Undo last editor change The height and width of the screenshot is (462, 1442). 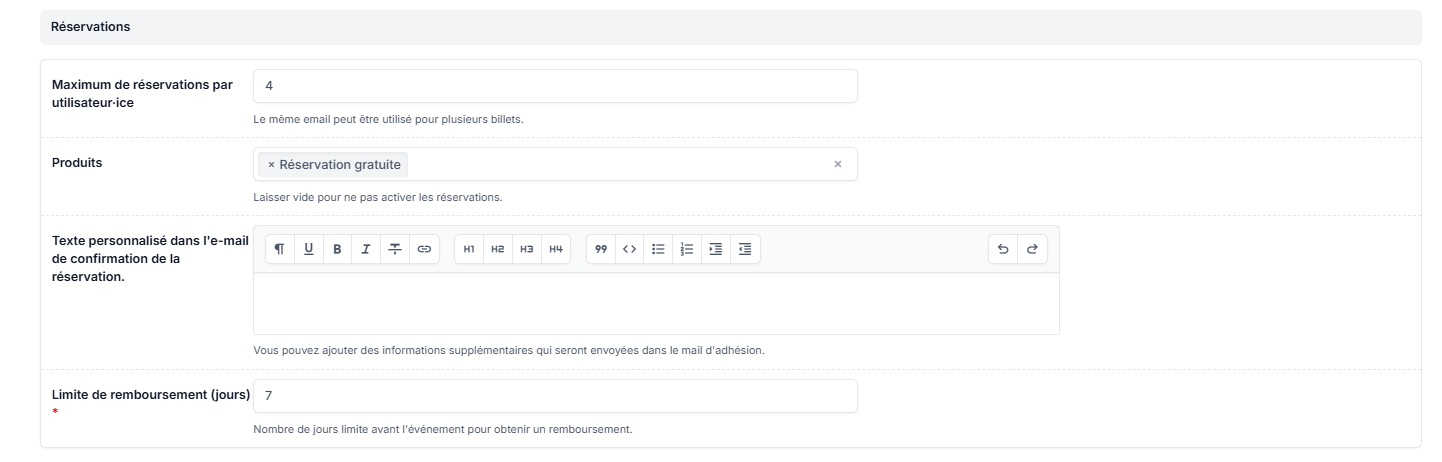click(1003, 249)
